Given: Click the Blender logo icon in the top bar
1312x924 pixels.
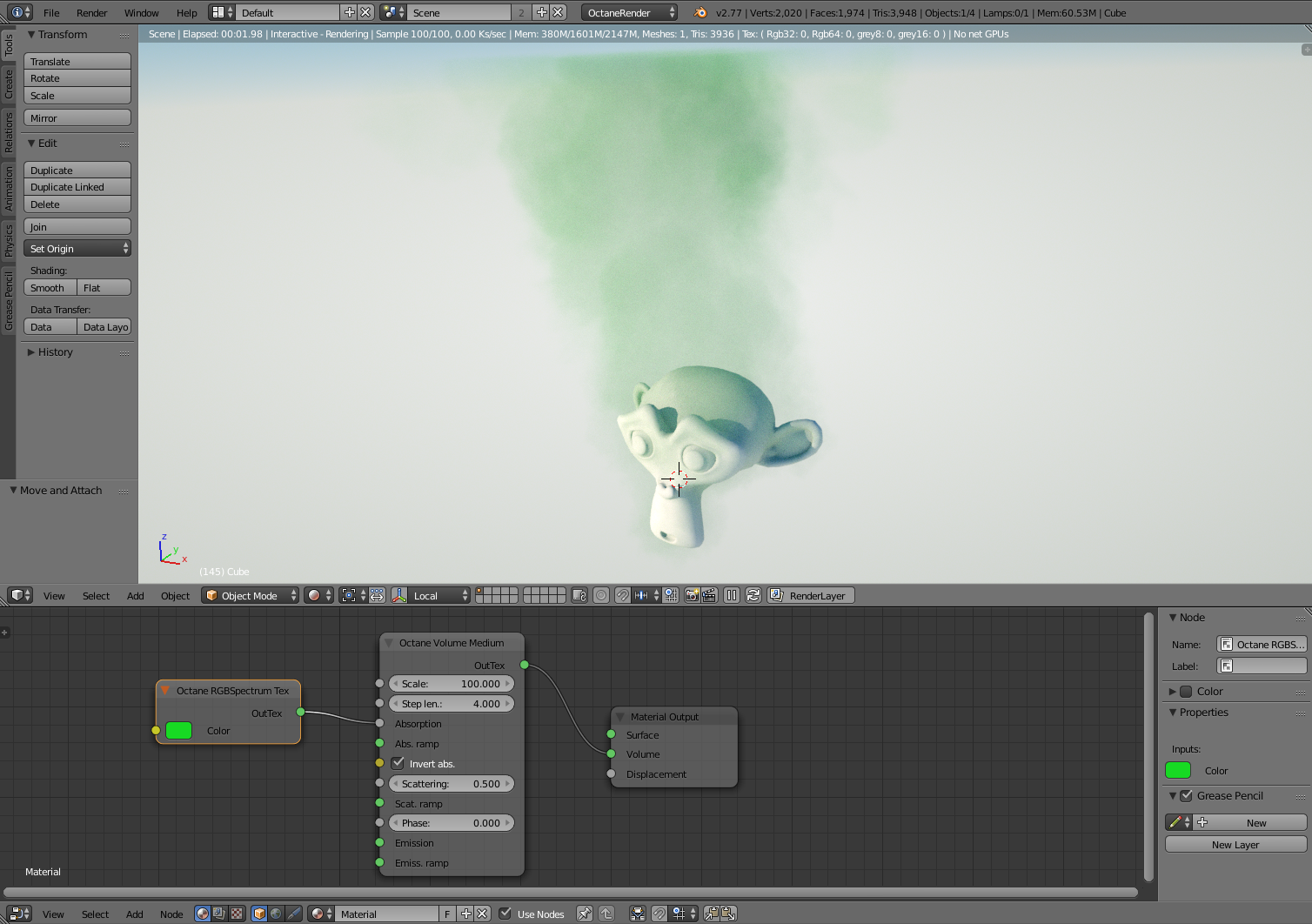Looking at the screenshot, I should tap(700, 12).
